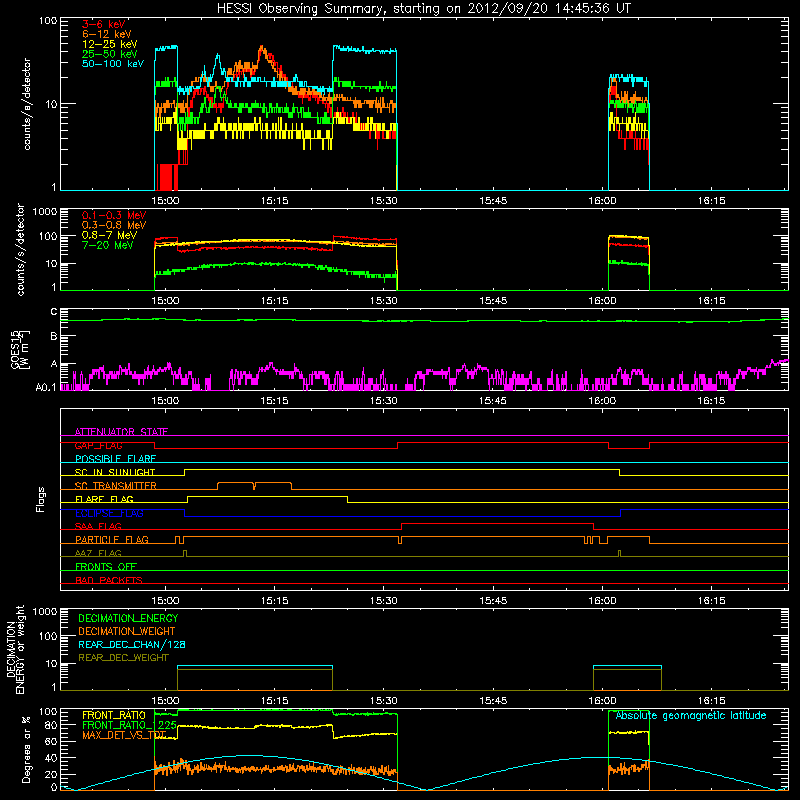Click 15:45 tick under the keV plot
800x800 pixels.
coord(493,201)
